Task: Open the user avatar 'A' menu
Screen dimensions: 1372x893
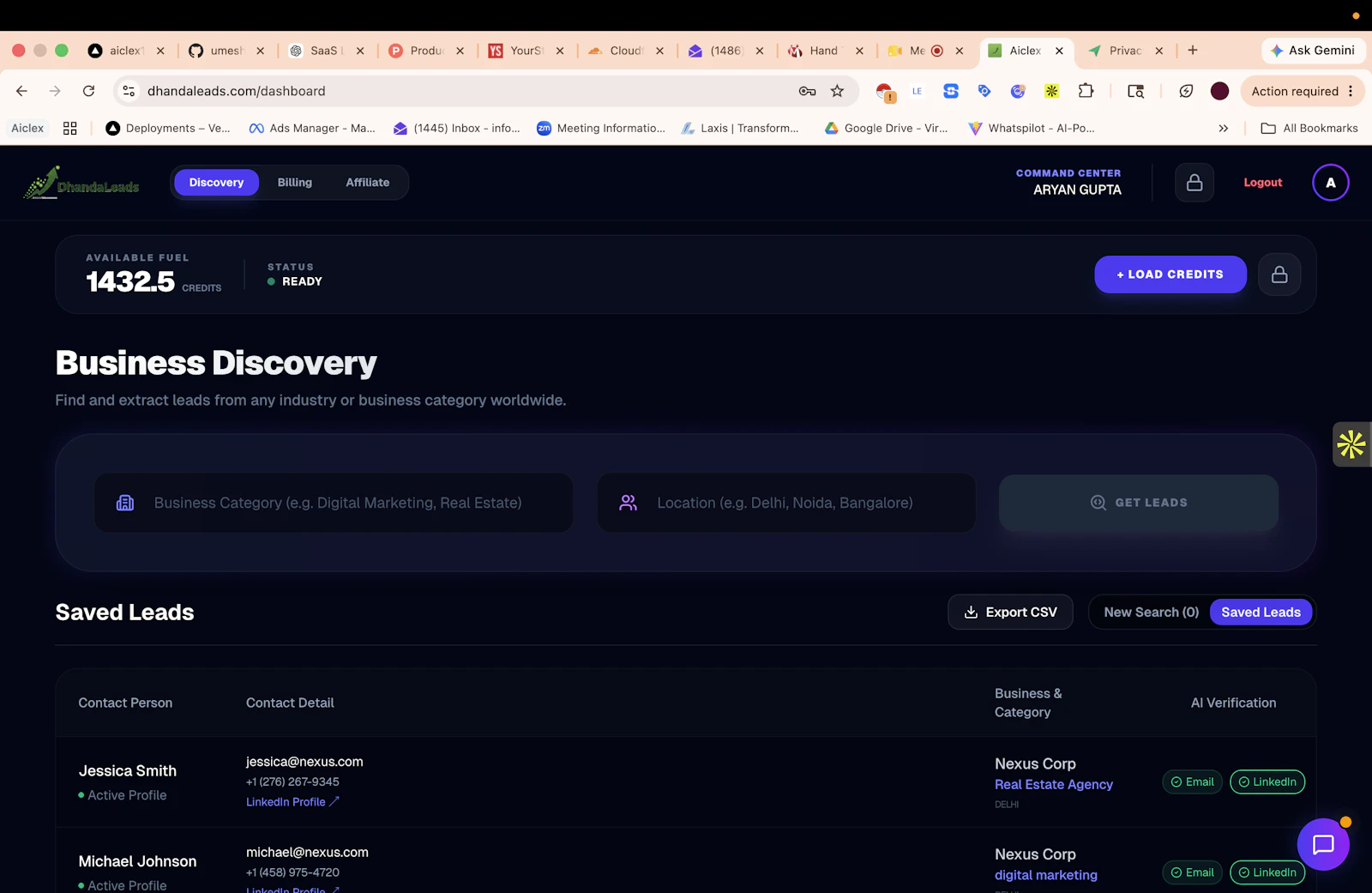Action: (x=1331, y=183)
